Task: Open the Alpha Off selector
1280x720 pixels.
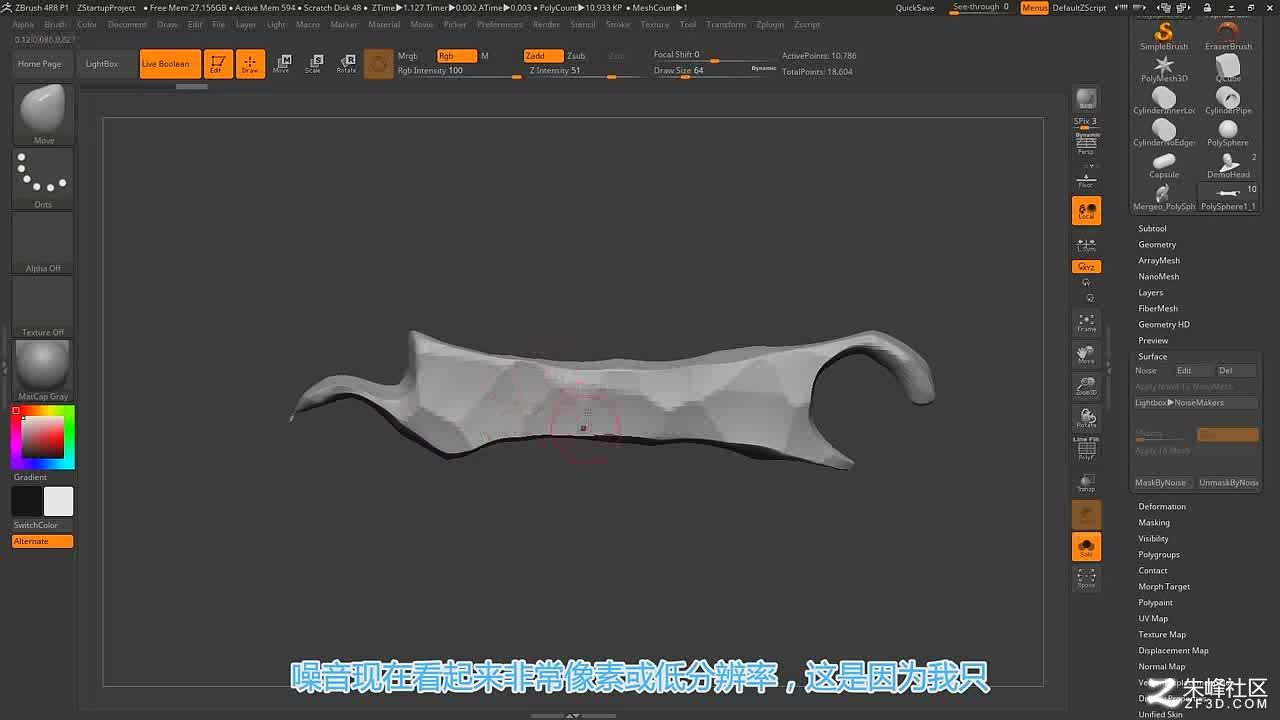Action: [43, 243]
